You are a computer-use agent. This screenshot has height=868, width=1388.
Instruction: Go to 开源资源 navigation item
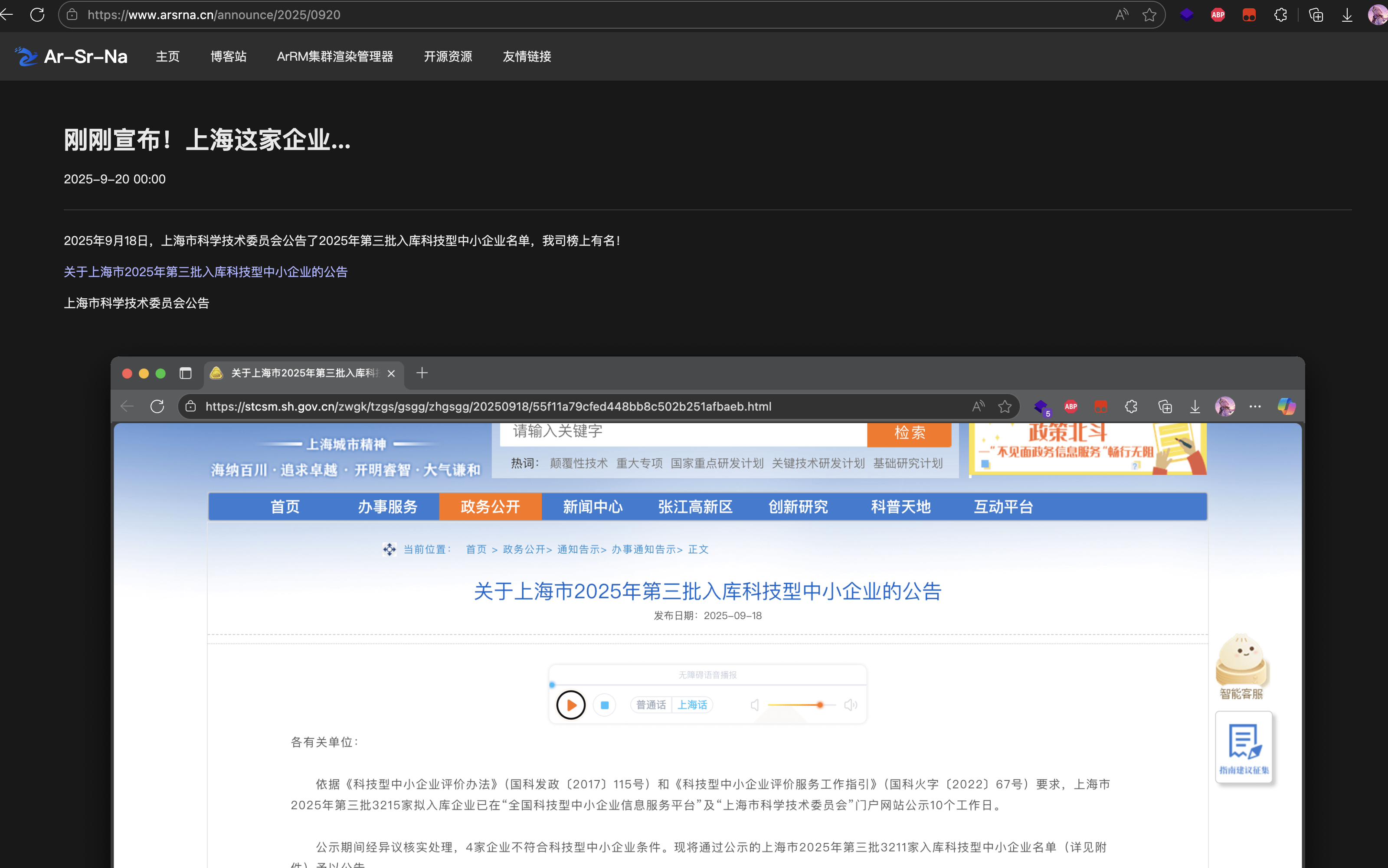click(448, 56)
